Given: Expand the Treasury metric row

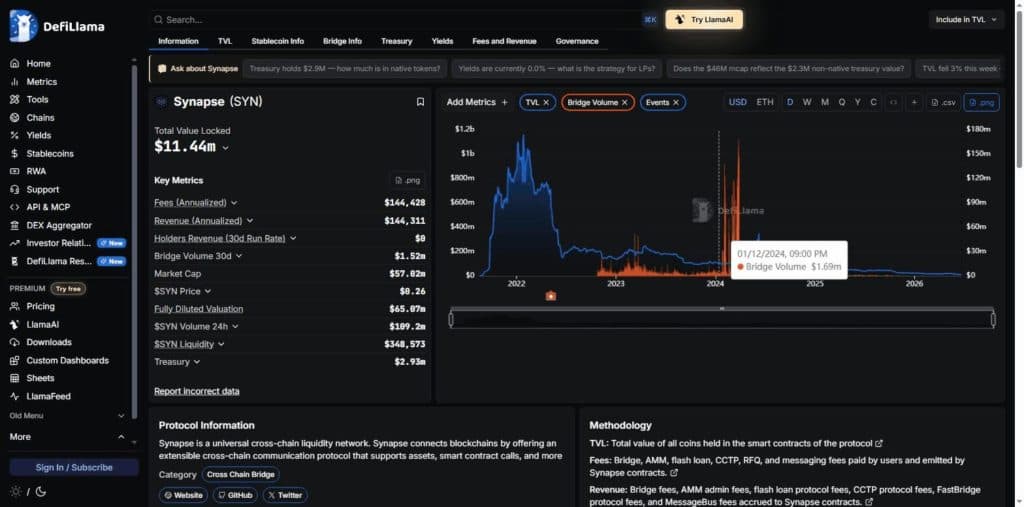Looking at the screenshot, I should click(x=177, y=361).
